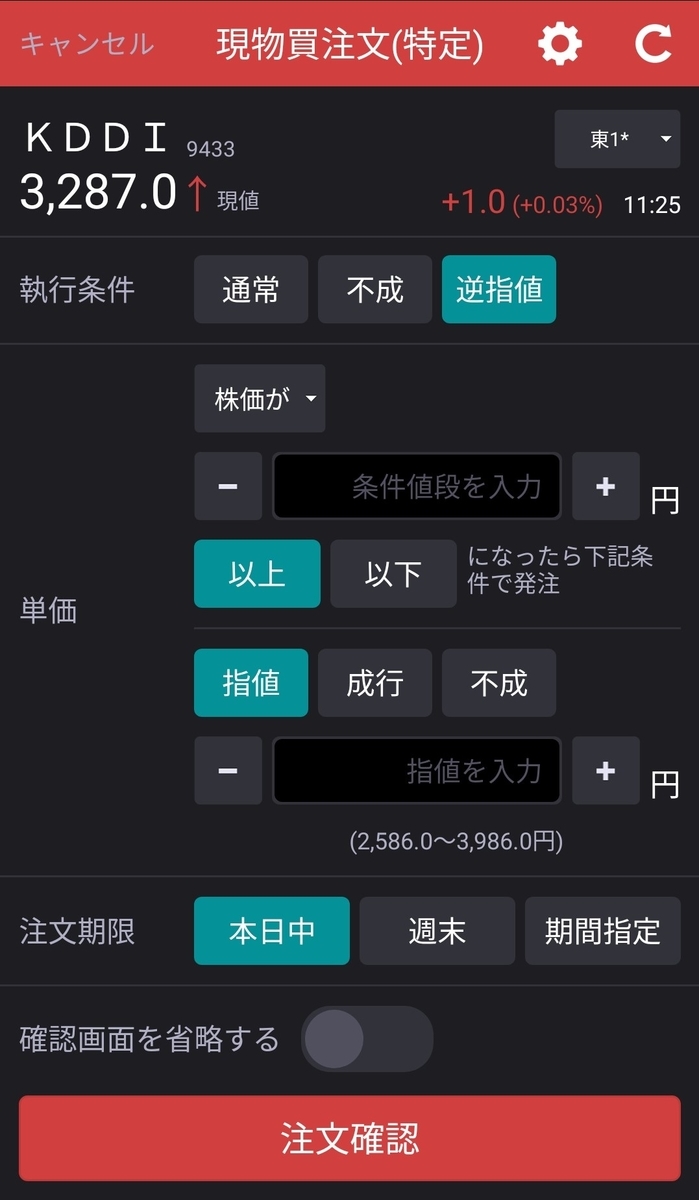Tap キャンセル to cancel the order
The width and height of the screenshot is (699, 1200).
(x=87, y=43)
